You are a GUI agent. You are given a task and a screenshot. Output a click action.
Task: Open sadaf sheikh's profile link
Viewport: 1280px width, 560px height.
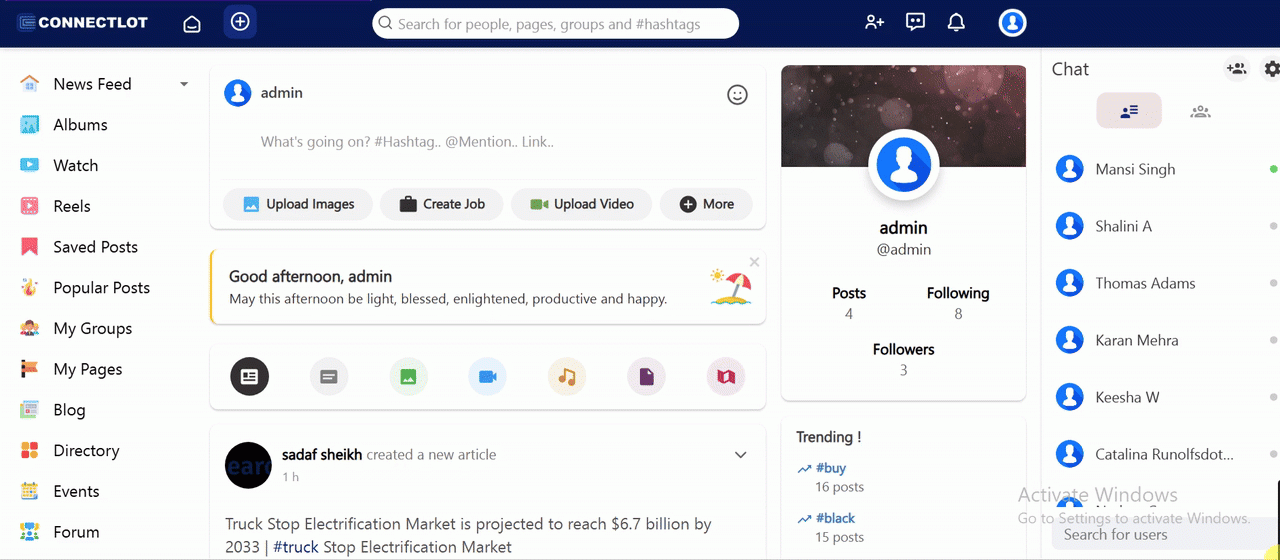(322, 454)
